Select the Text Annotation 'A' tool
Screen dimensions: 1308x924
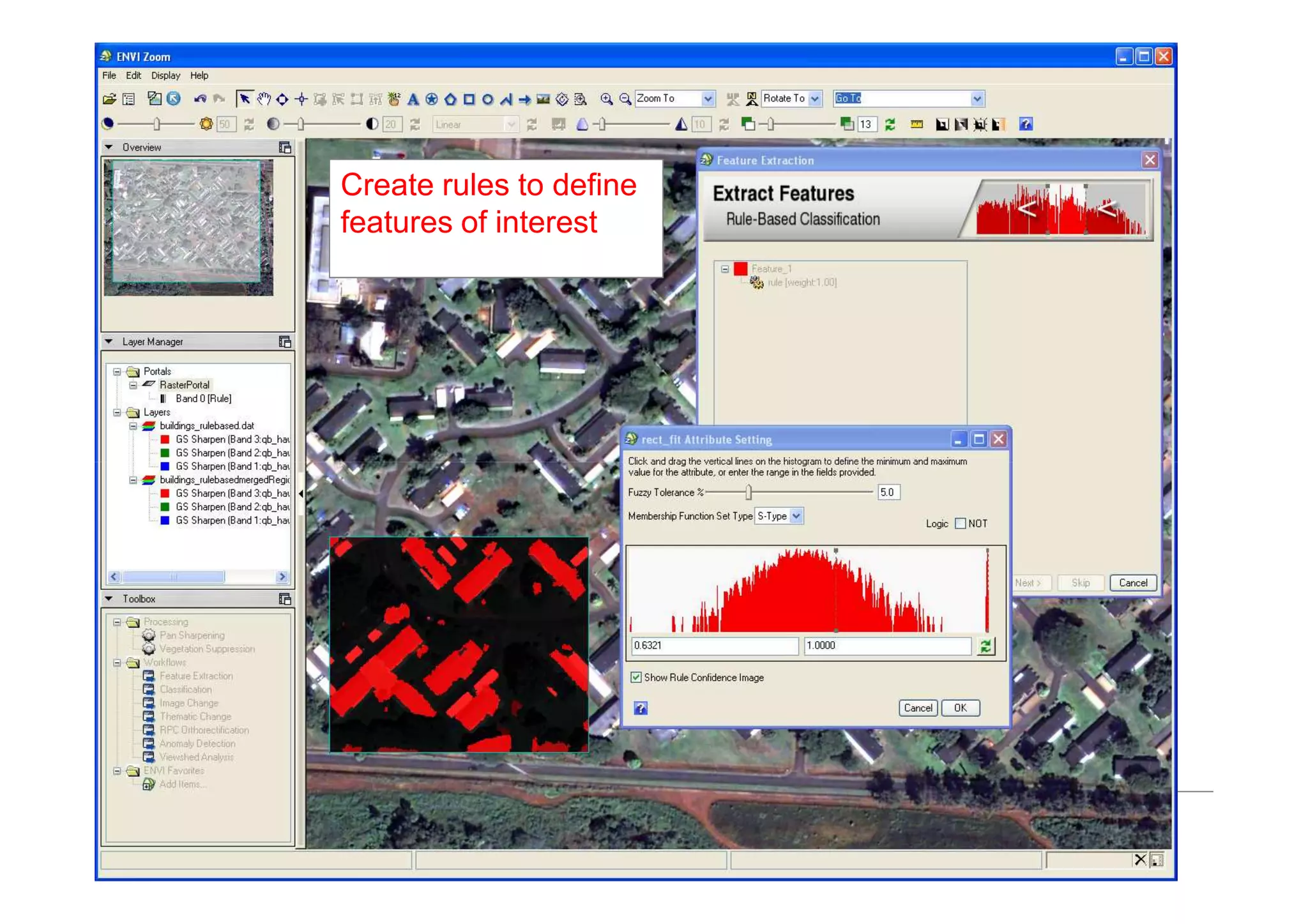click(x=413, y=99)
